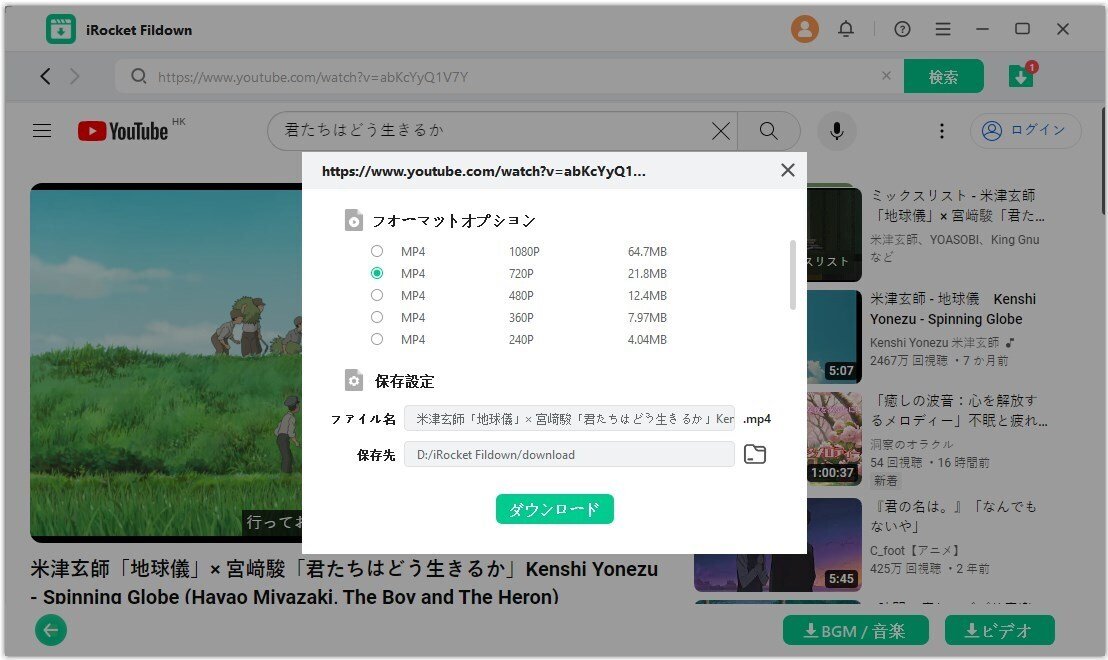Open the notifications bell
Screen dimensions: 1108x660
pyautogui.click(x=846, y=29)
